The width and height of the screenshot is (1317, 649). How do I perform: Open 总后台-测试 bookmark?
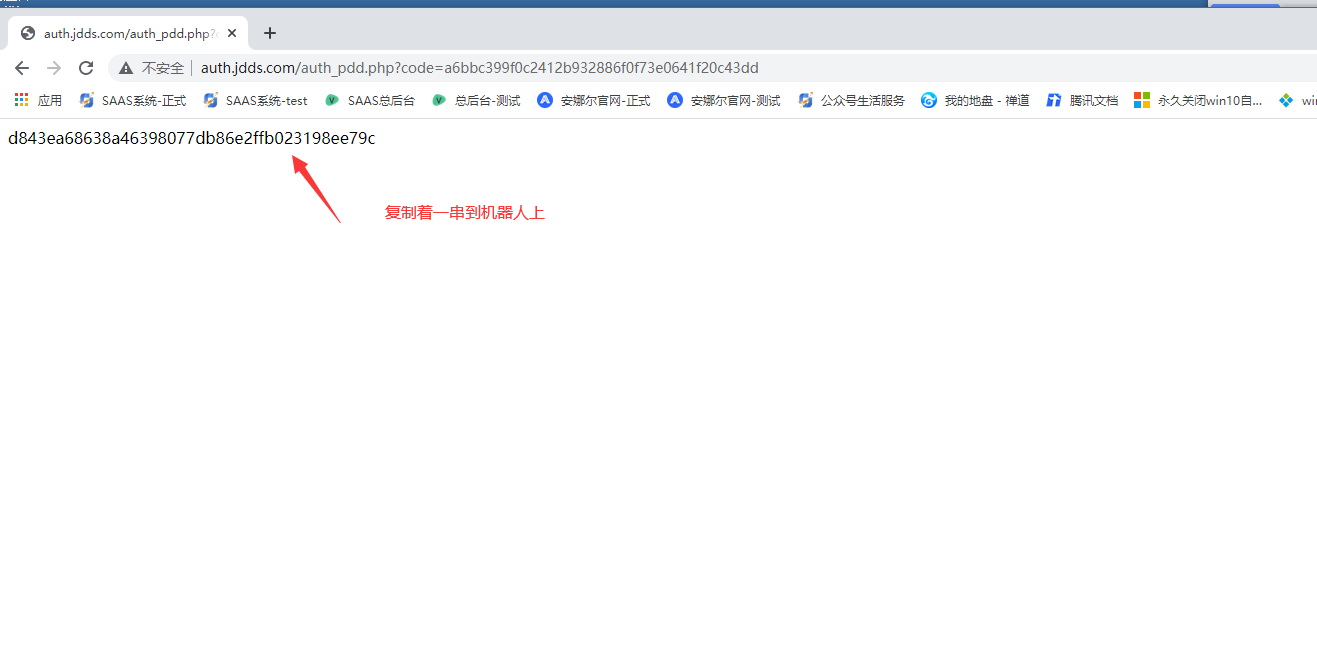pos(477,100)
